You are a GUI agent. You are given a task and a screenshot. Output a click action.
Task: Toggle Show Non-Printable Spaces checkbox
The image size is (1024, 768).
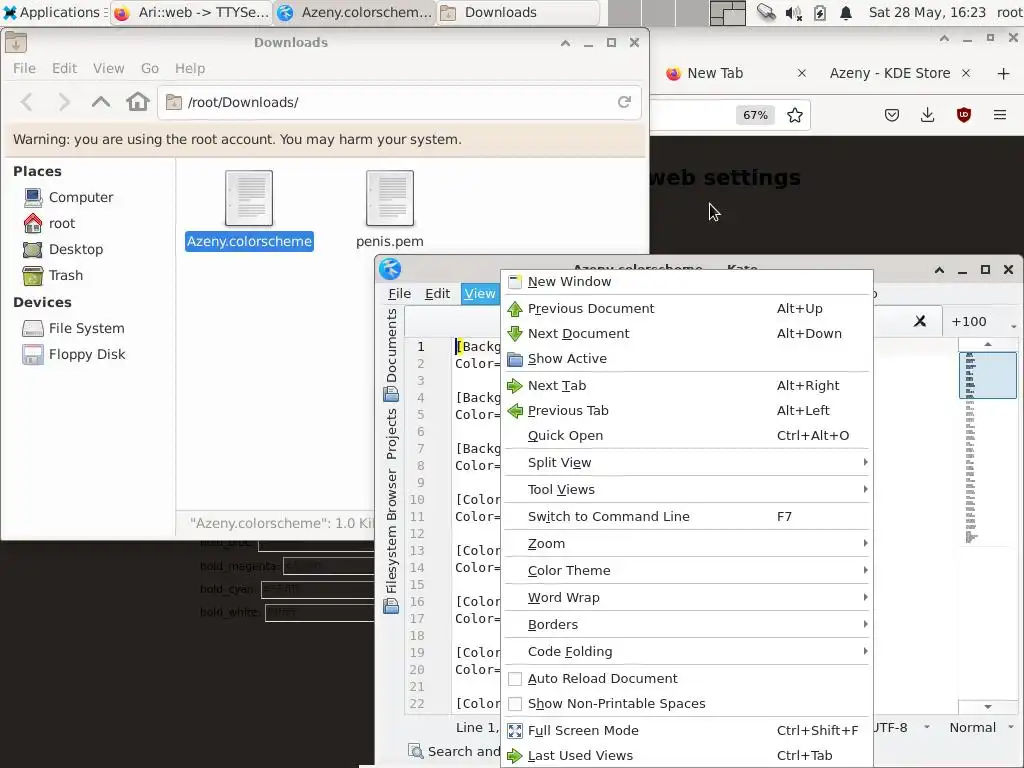pos(515,704)
